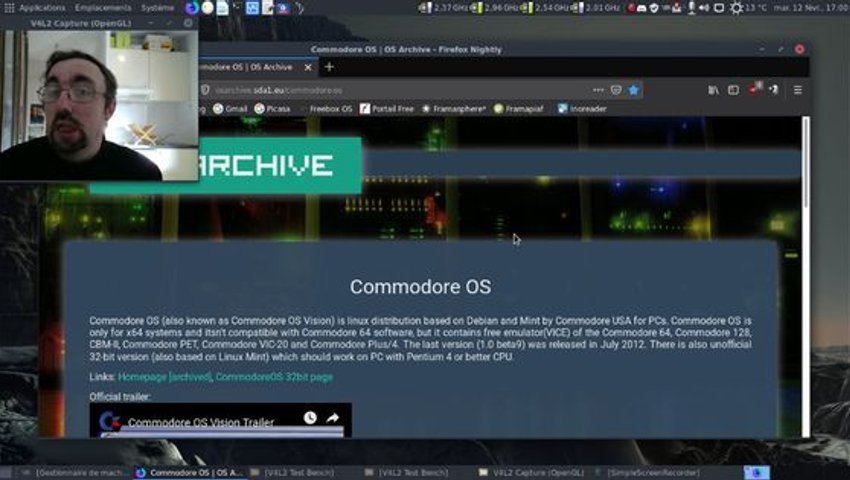Close the Commodore OS | OS Archive tab
Screen dimensions: 850x480
[x=308, y=67]
